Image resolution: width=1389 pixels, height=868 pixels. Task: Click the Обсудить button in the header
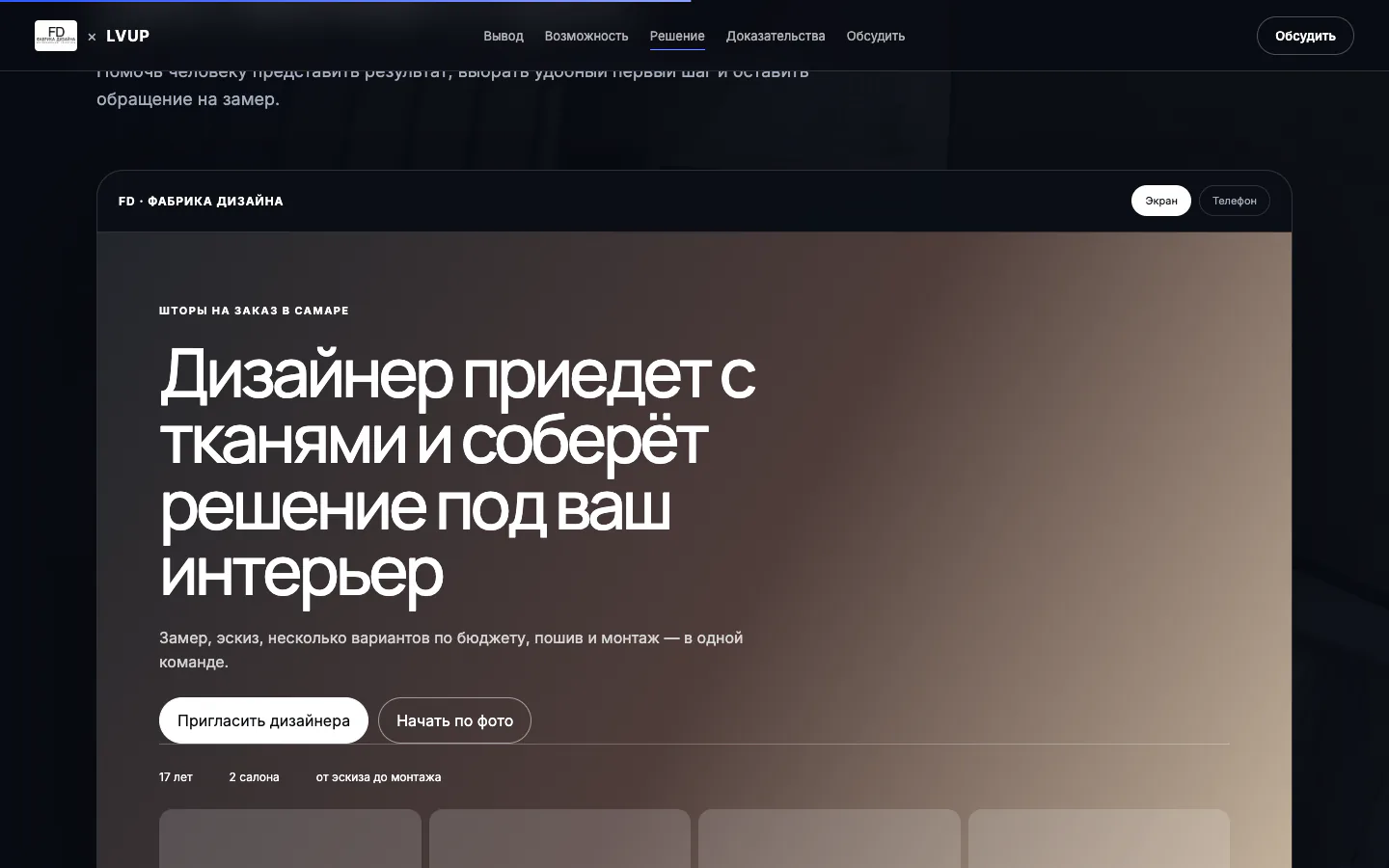pos(1305,36)
